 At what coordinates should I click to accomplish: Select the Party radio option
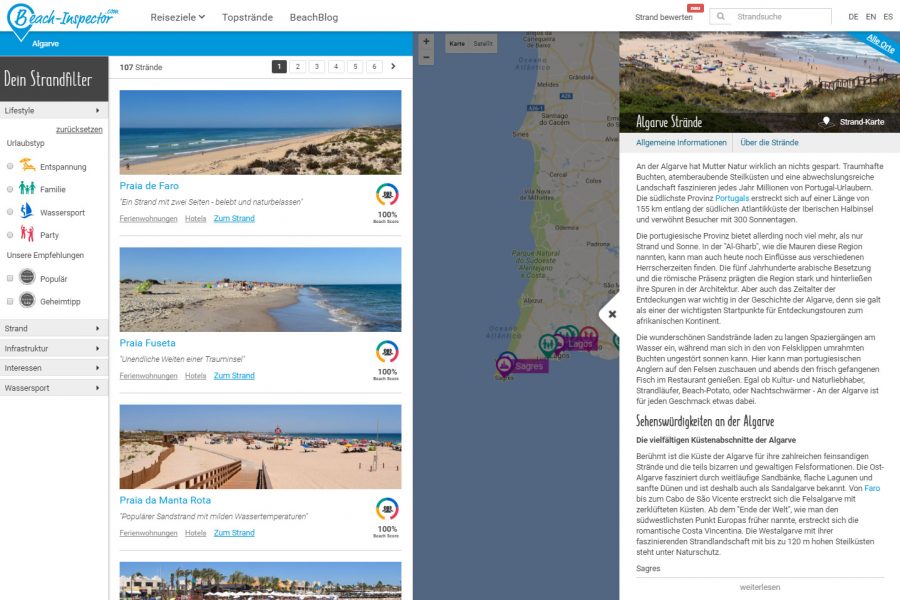tap(10, 235)
